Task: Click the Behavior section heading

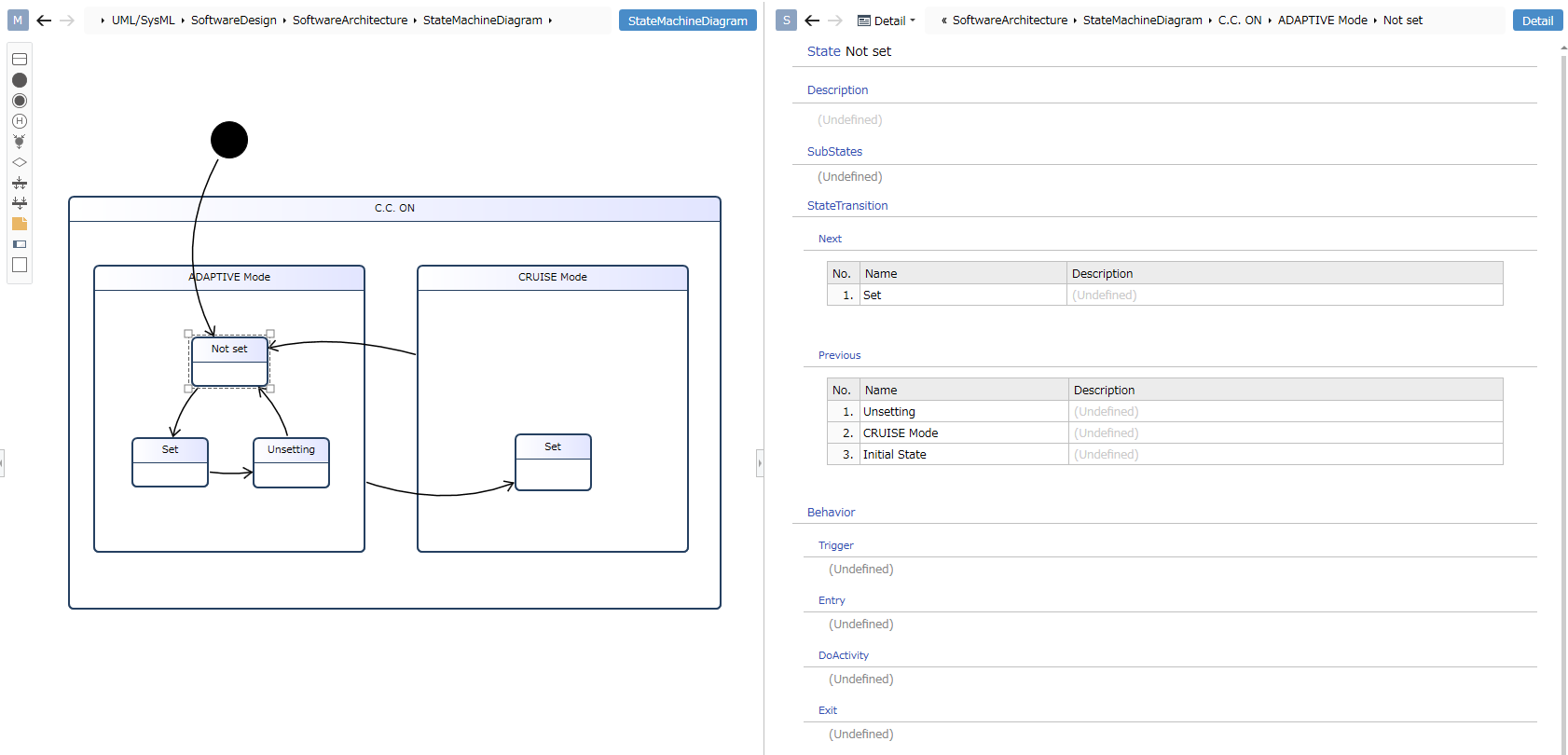Action: point(831,513)
